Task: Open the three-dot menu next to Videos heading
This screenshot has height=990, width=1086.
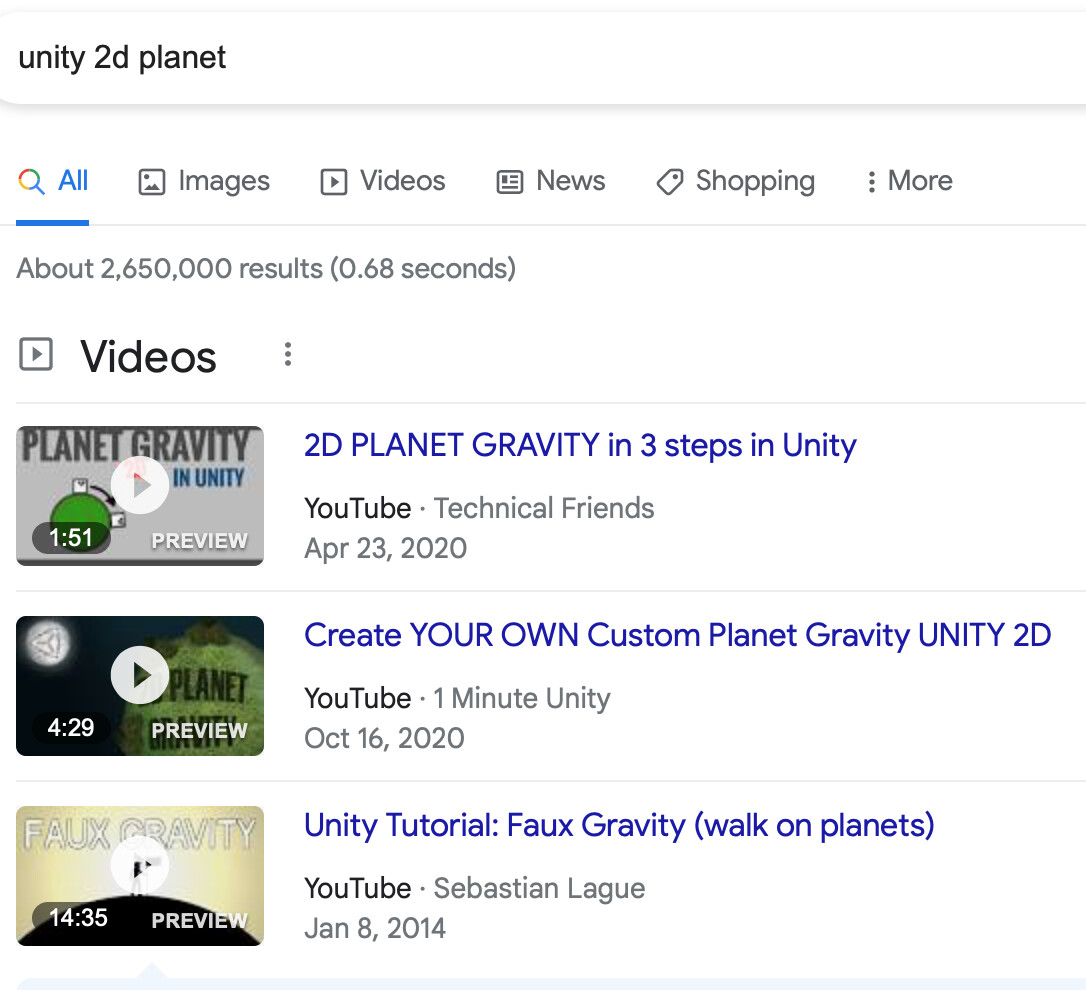Action: (x=287, y=354)
